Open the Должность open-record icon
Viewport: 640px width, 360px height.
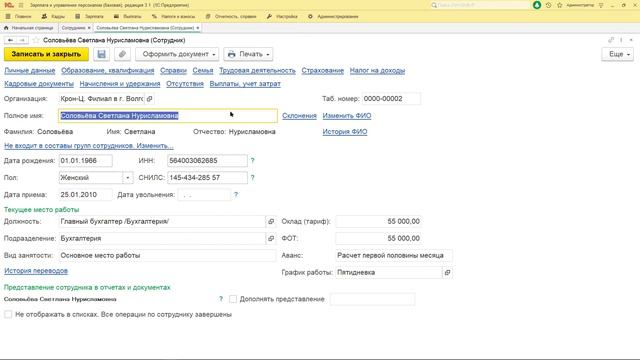pos(271,221)
